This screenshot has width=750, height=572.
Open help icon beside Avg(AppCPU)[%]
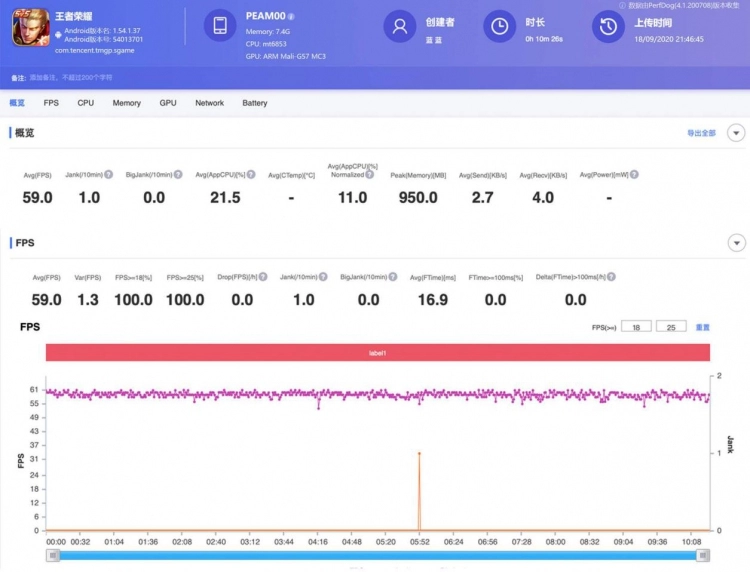click(250, 175)
